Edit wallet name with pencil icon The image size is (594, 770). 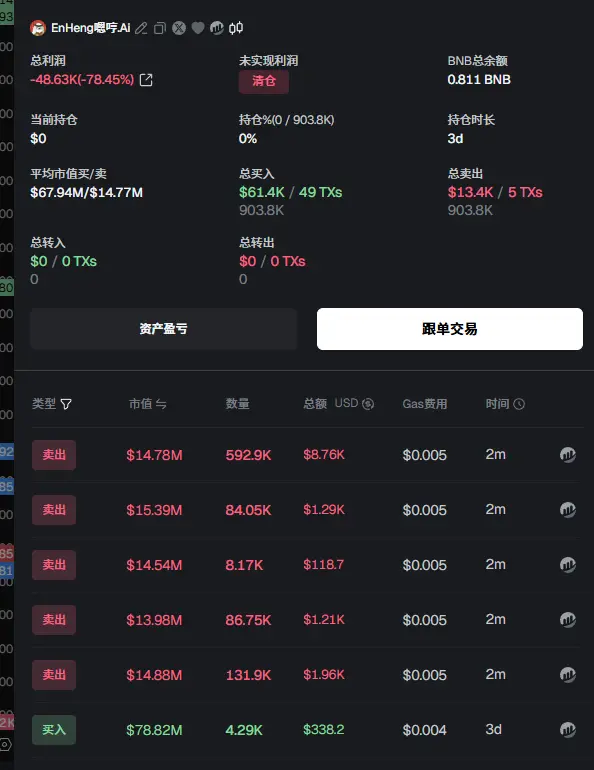point(141,28)
